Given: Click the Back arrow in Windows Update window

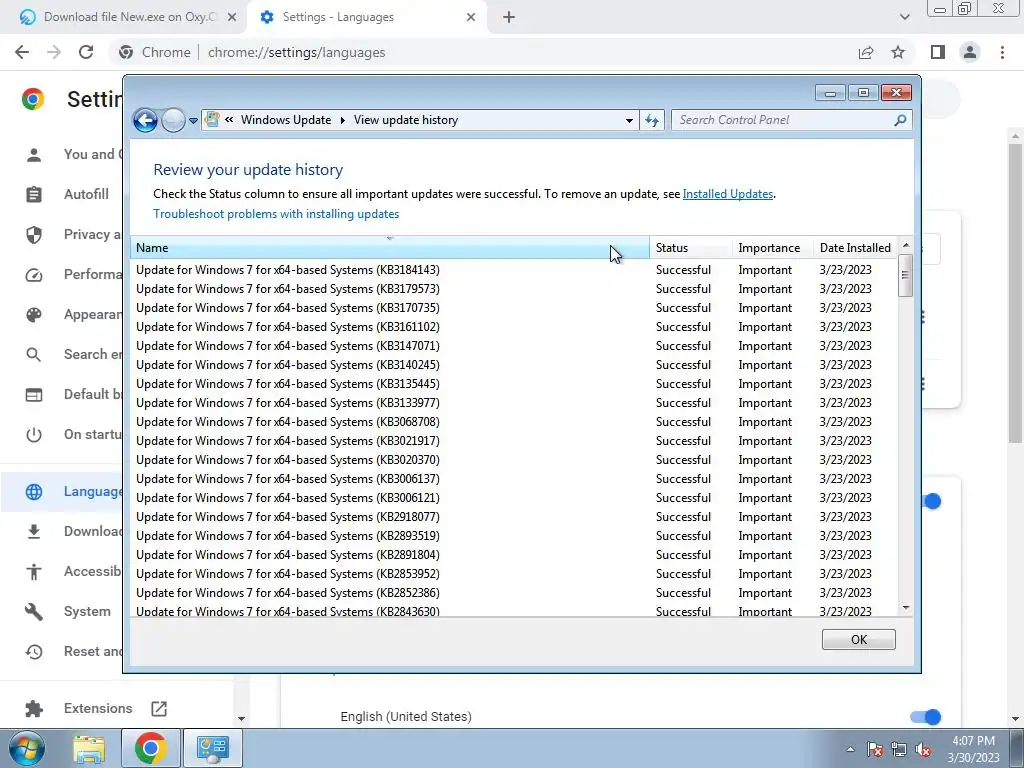Looking at the screenshot, I should coord(145,120).
